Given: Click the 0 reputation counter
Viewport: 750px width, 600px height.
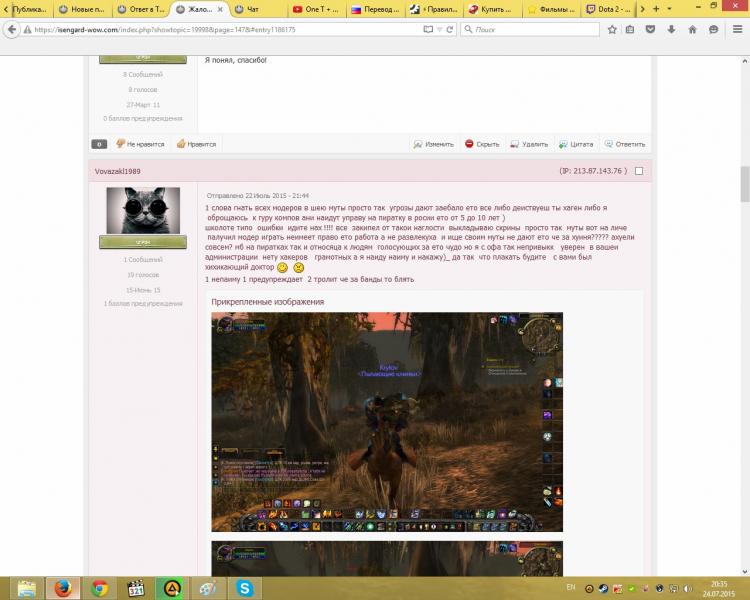Looking at the screenshot, I should click(x=99, y=144).
